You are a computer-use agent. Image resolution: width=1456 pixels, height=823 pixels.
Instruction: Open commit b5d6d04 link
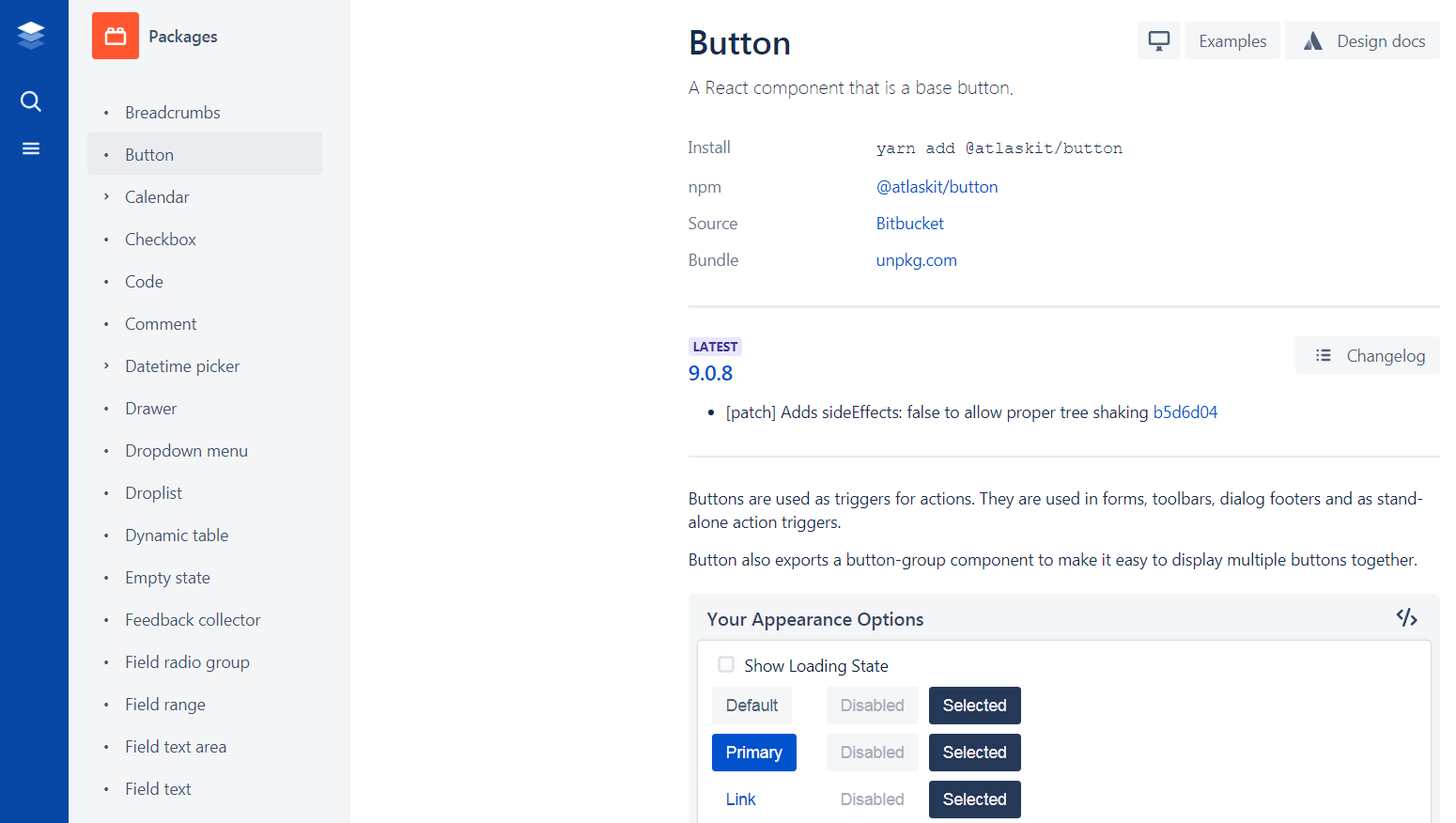[x=1185, y=412]
